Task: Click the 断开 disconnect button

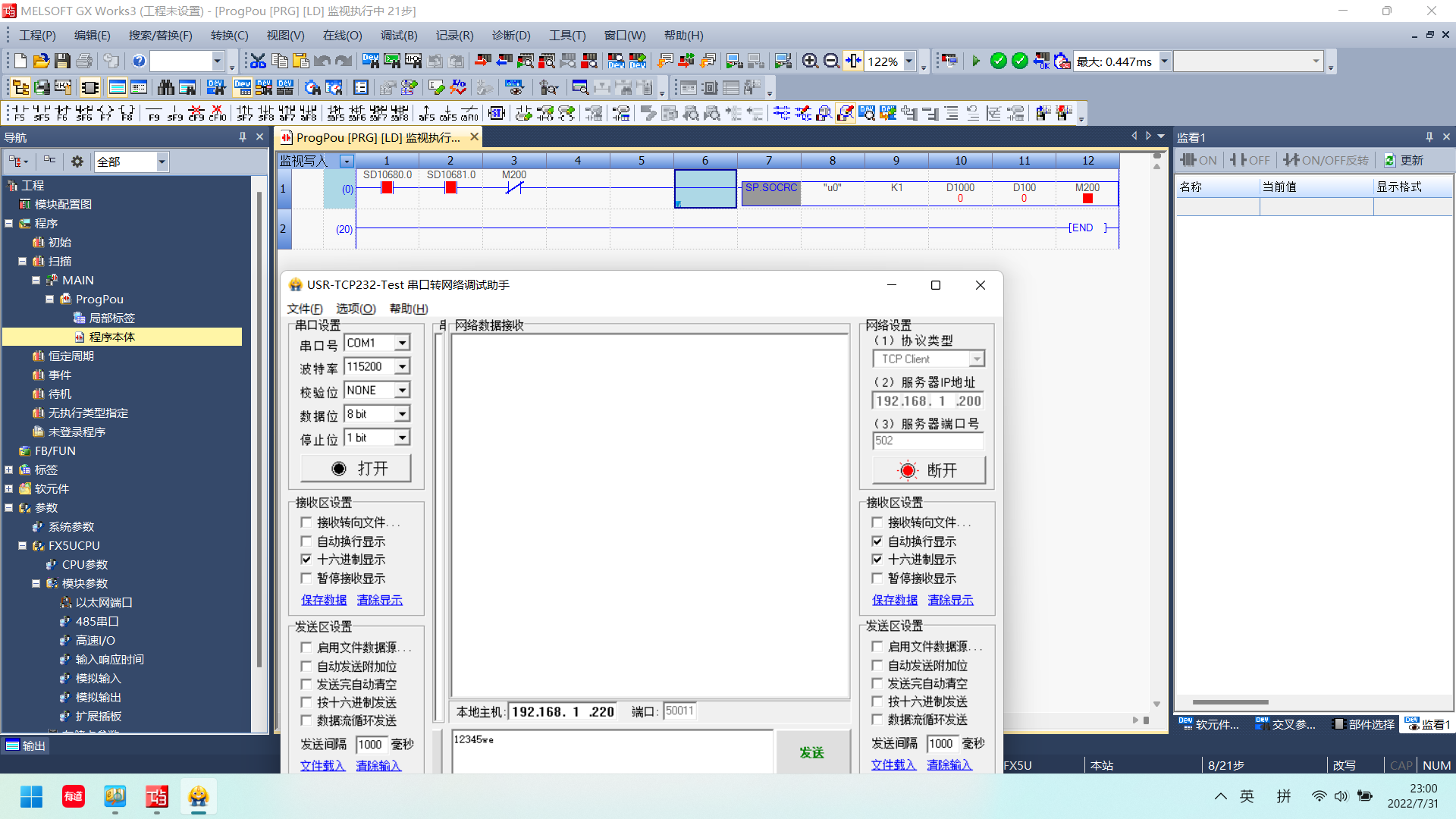Action: point(929,470)
